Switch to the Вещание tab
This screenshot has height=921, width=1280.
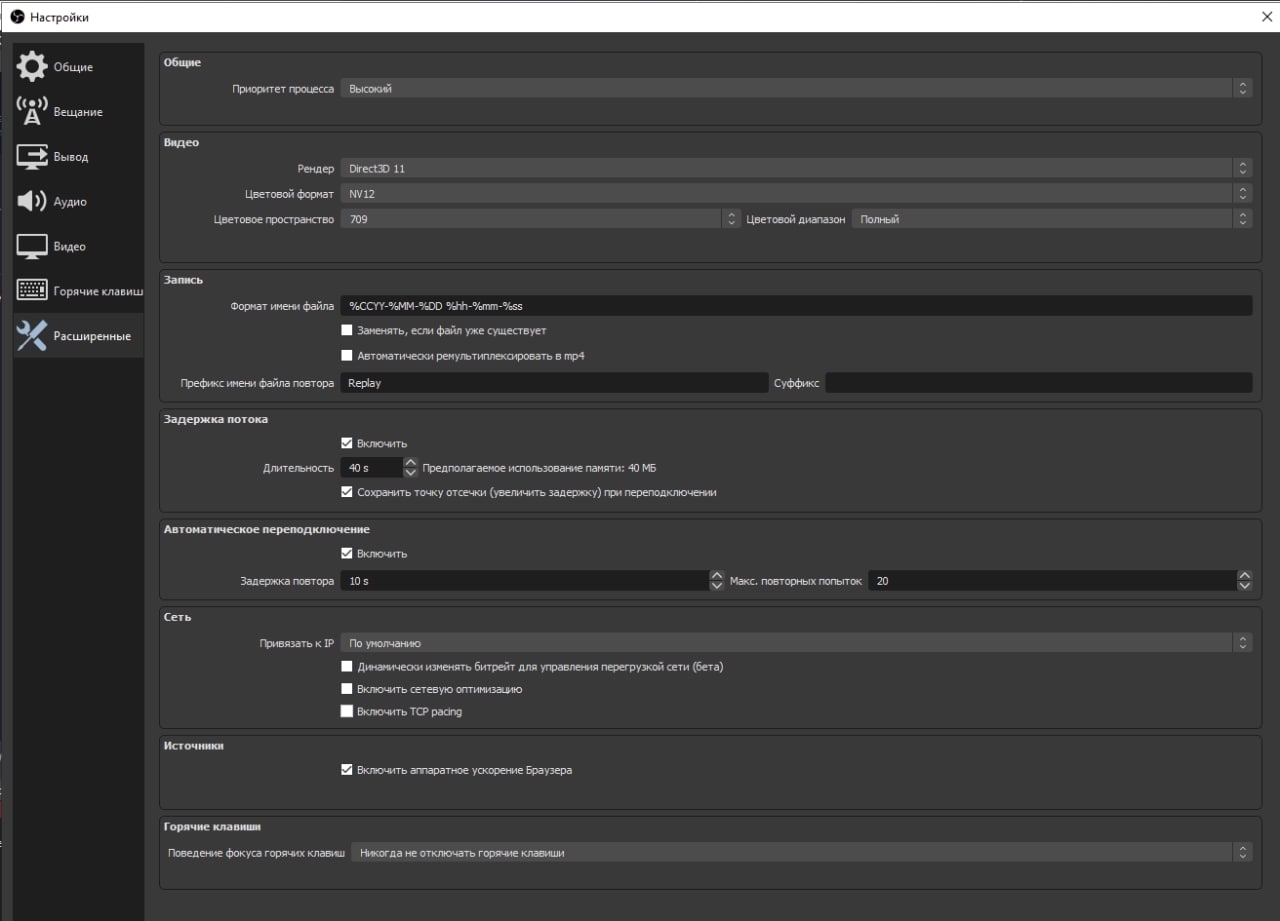tap(78, 112)
